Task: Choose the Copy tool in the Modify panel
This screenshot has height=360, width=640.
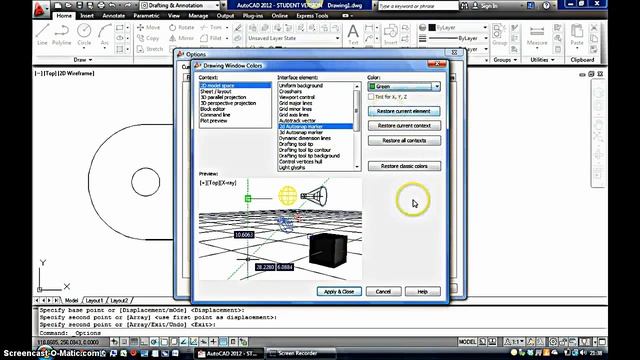Action: tap(148, 38)
